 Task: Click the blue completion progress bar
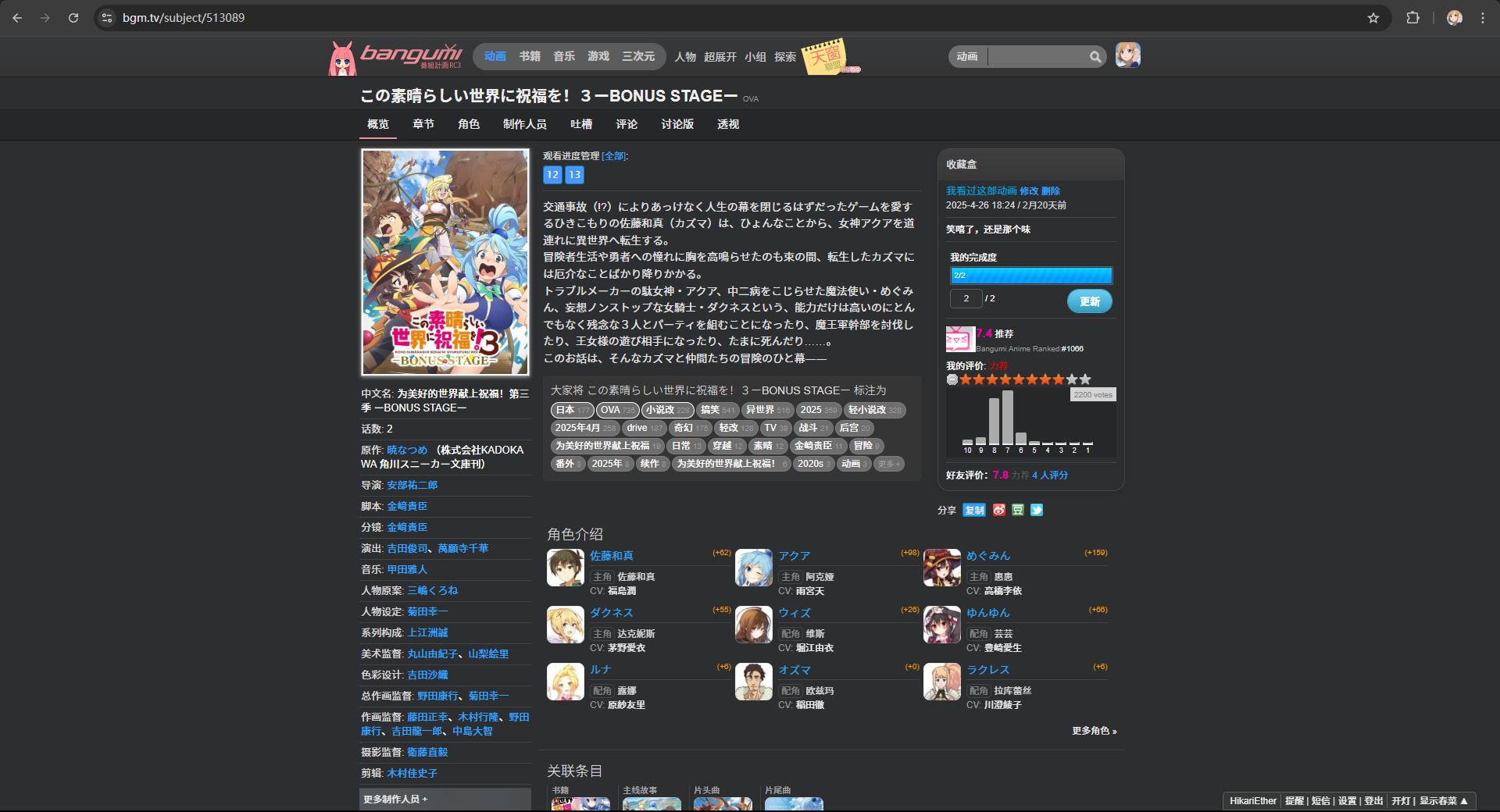[x=1031, y=276]
